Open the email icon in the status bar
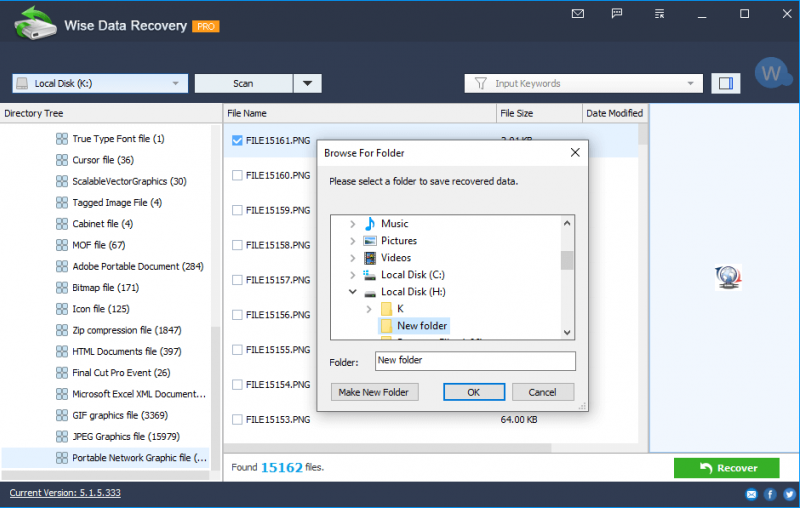800x508 pixels. tap(751, 494)
